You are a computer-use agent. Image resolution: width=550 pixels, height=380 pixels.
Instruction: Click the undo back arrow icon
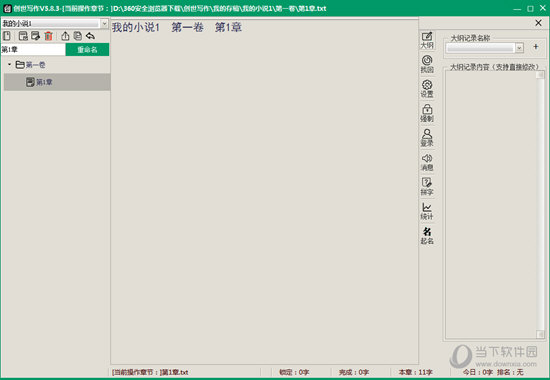[x=90, y=36]
